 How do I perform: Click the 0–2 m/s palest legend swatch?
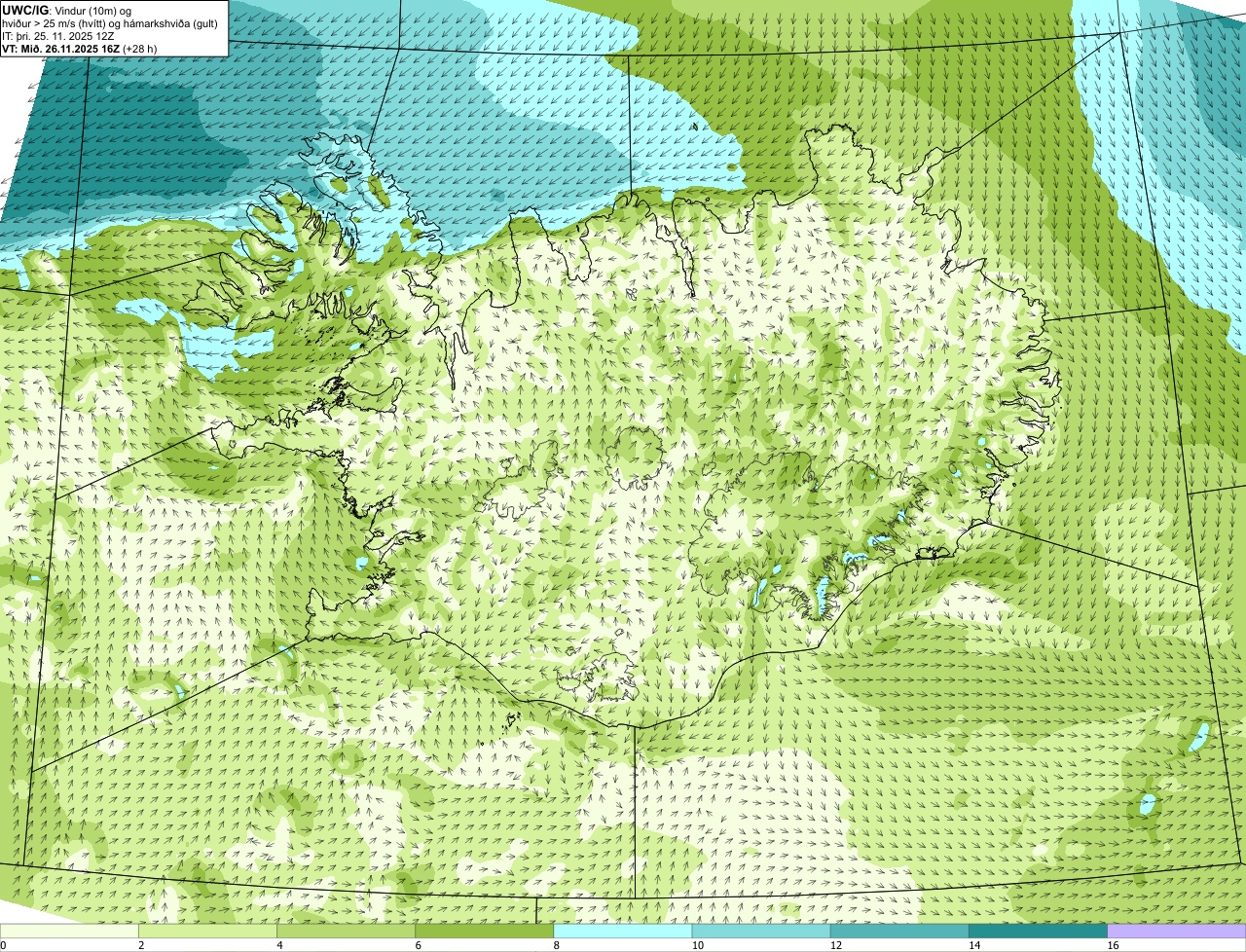point(69,932)
